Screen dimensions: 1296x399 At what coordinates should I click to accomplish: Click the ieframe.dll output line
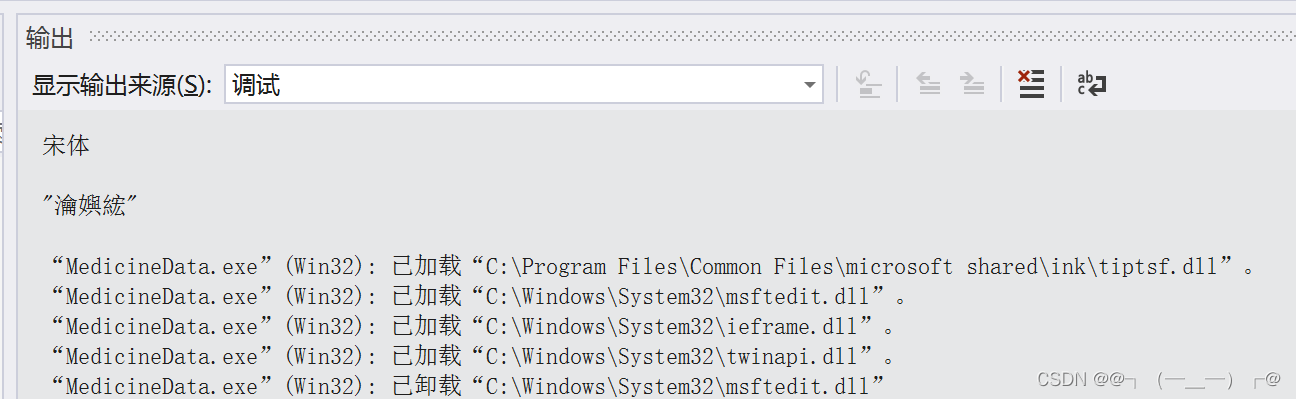click(x=472, y=327)
